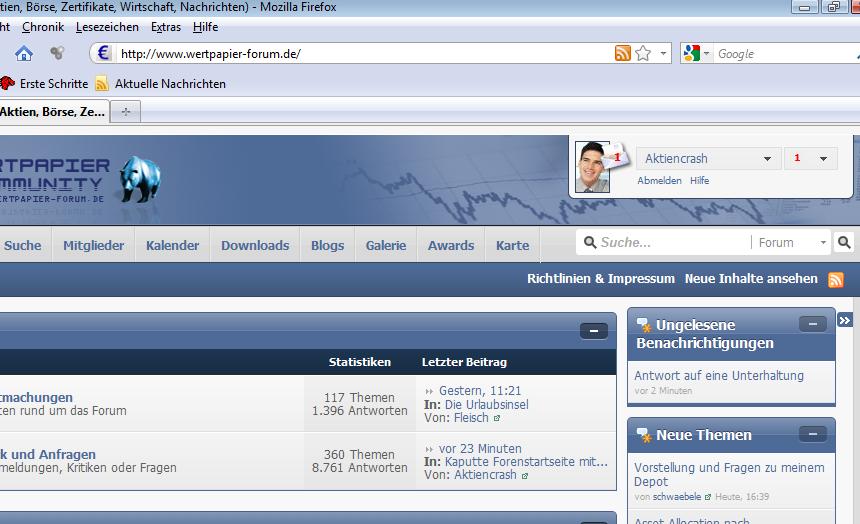
Task: Open Aktiencrash author link in last post
Action: (x=485, y=475)
